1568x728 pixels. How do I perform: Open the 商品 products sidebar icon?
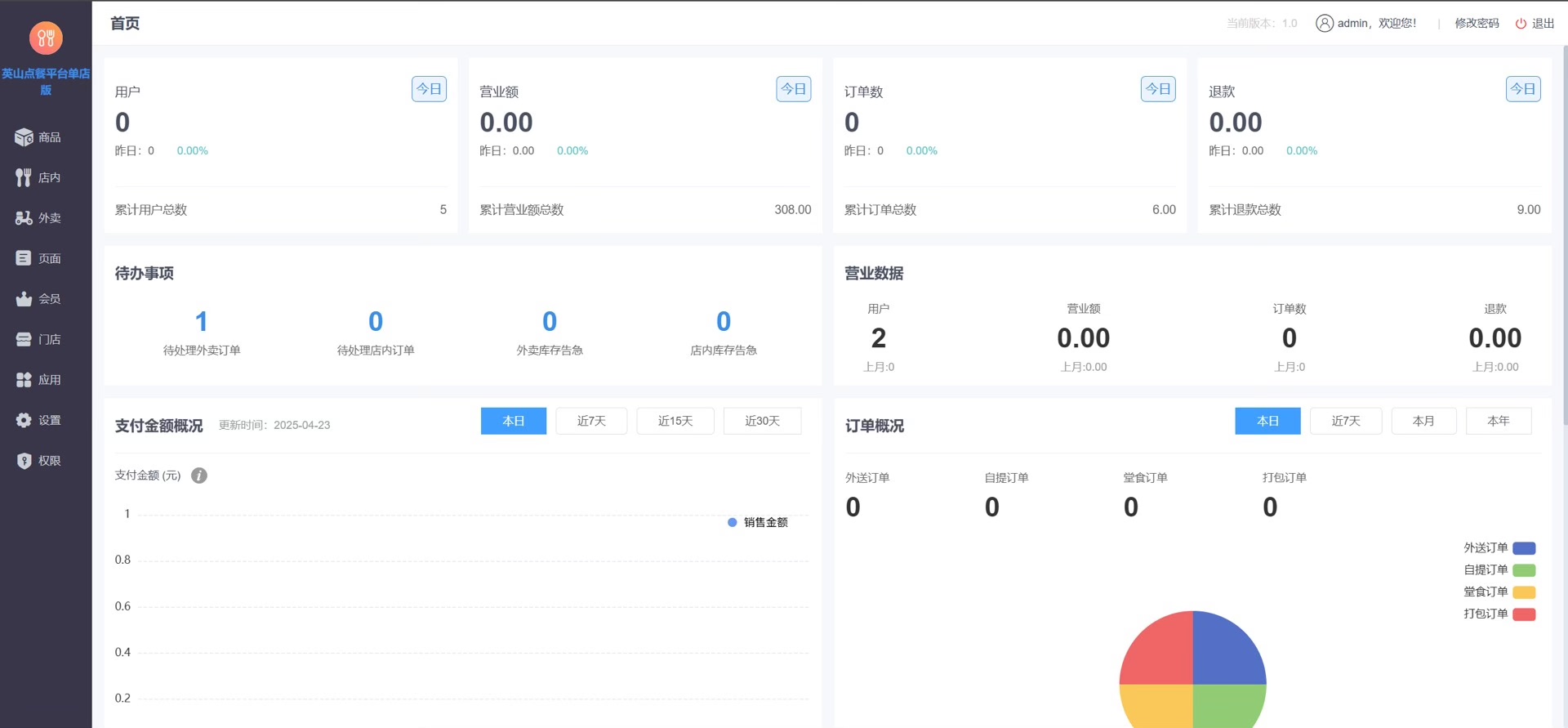(24, 137)
